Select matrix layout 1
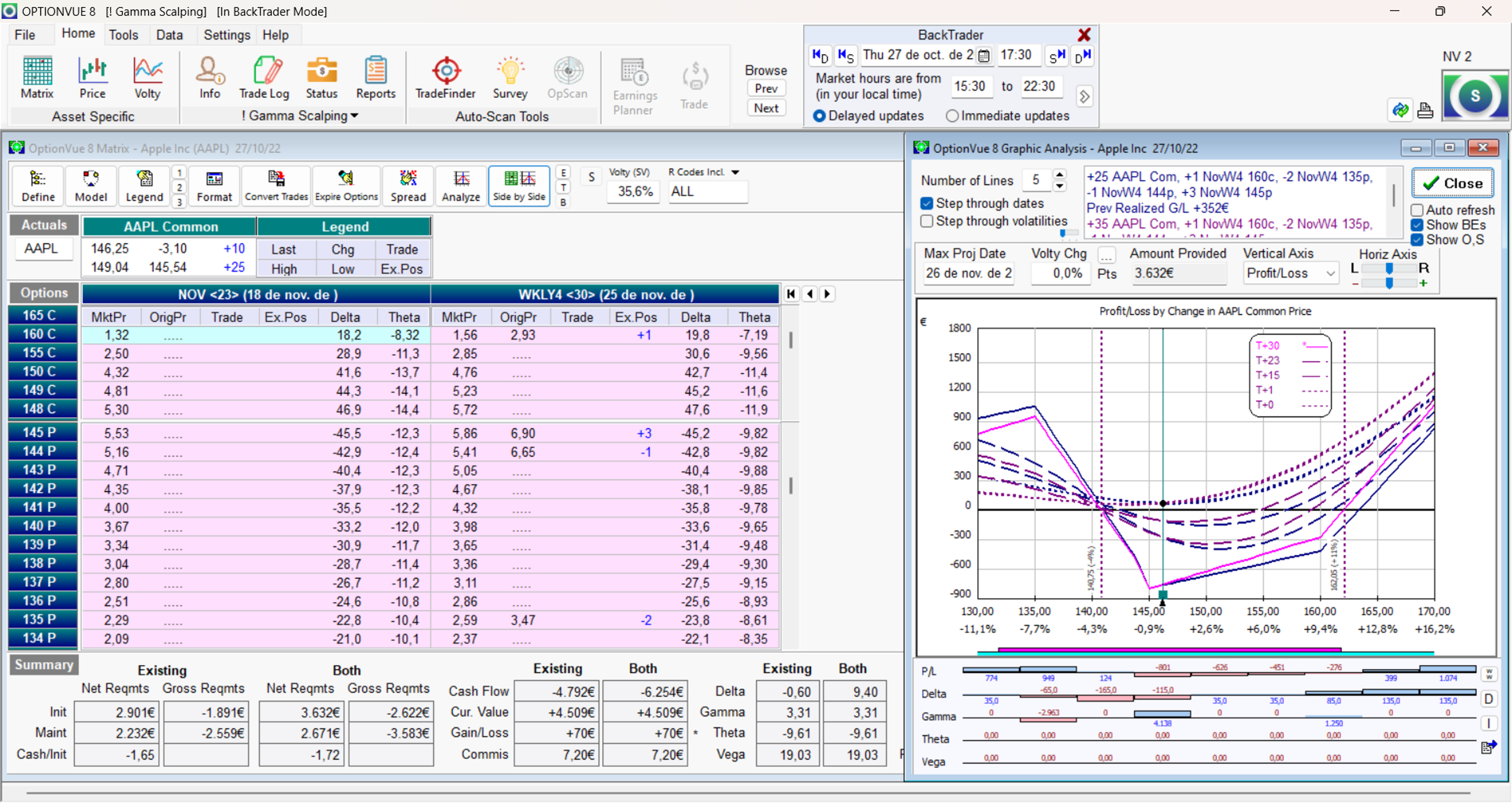 (179, 172)
